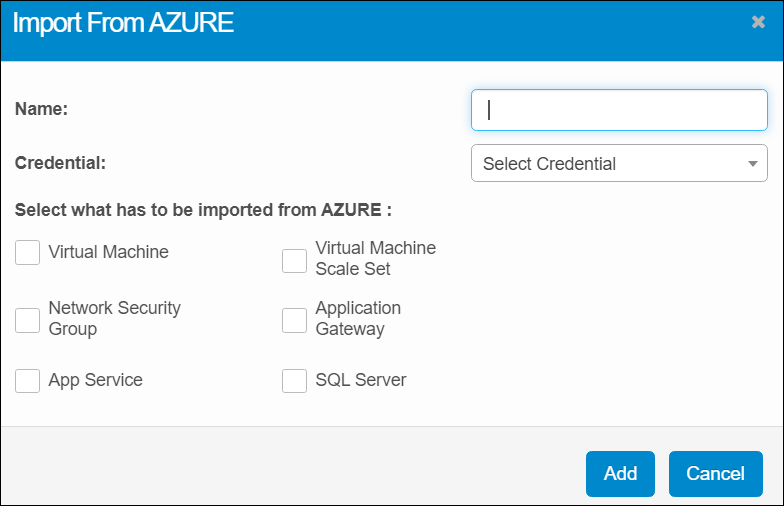Select the App Service checkbox
This screenshot has height=506, width=784.
[x=28, y=381]
